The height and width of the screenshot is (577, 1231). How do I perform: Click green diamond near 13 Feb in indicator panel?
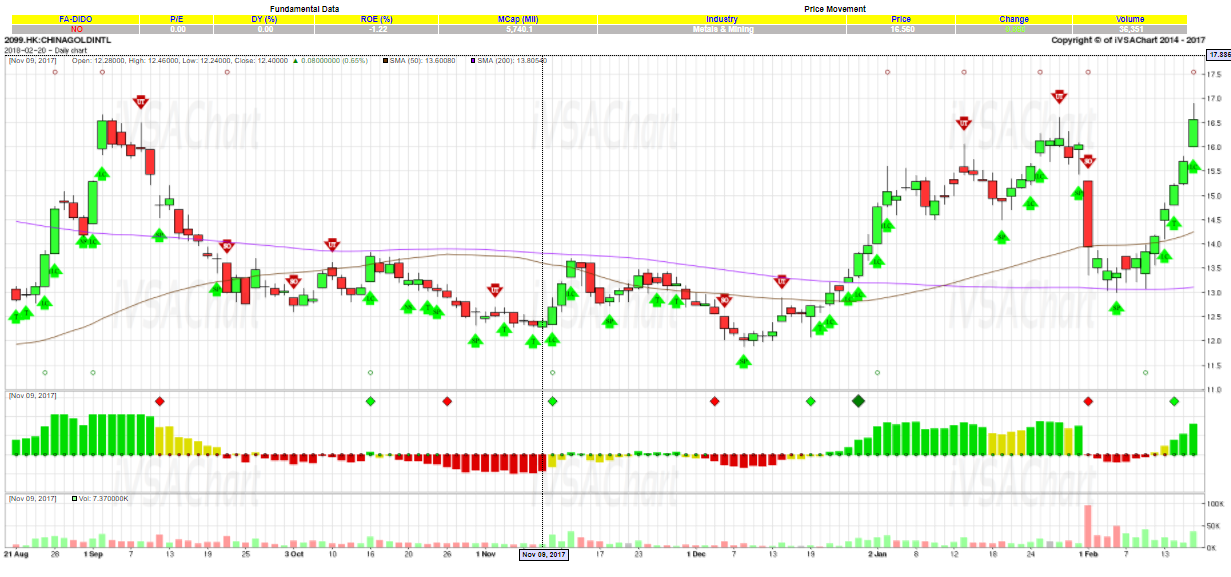(x=1174, y=401)
